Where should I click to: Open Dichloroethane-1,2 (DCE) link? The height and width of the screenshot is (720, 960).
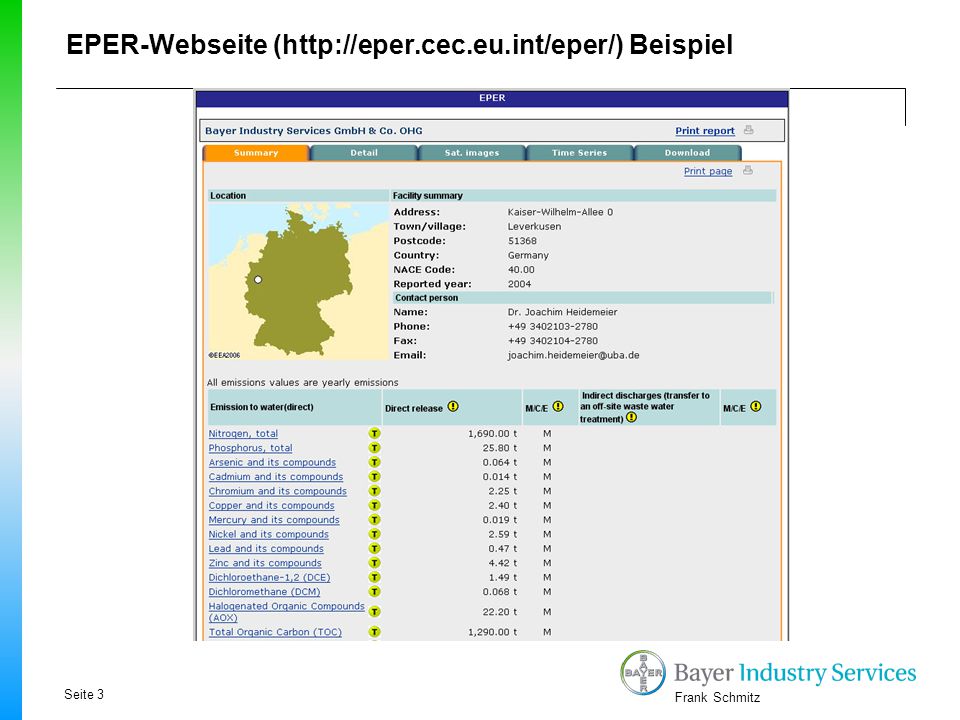point(269,577)
